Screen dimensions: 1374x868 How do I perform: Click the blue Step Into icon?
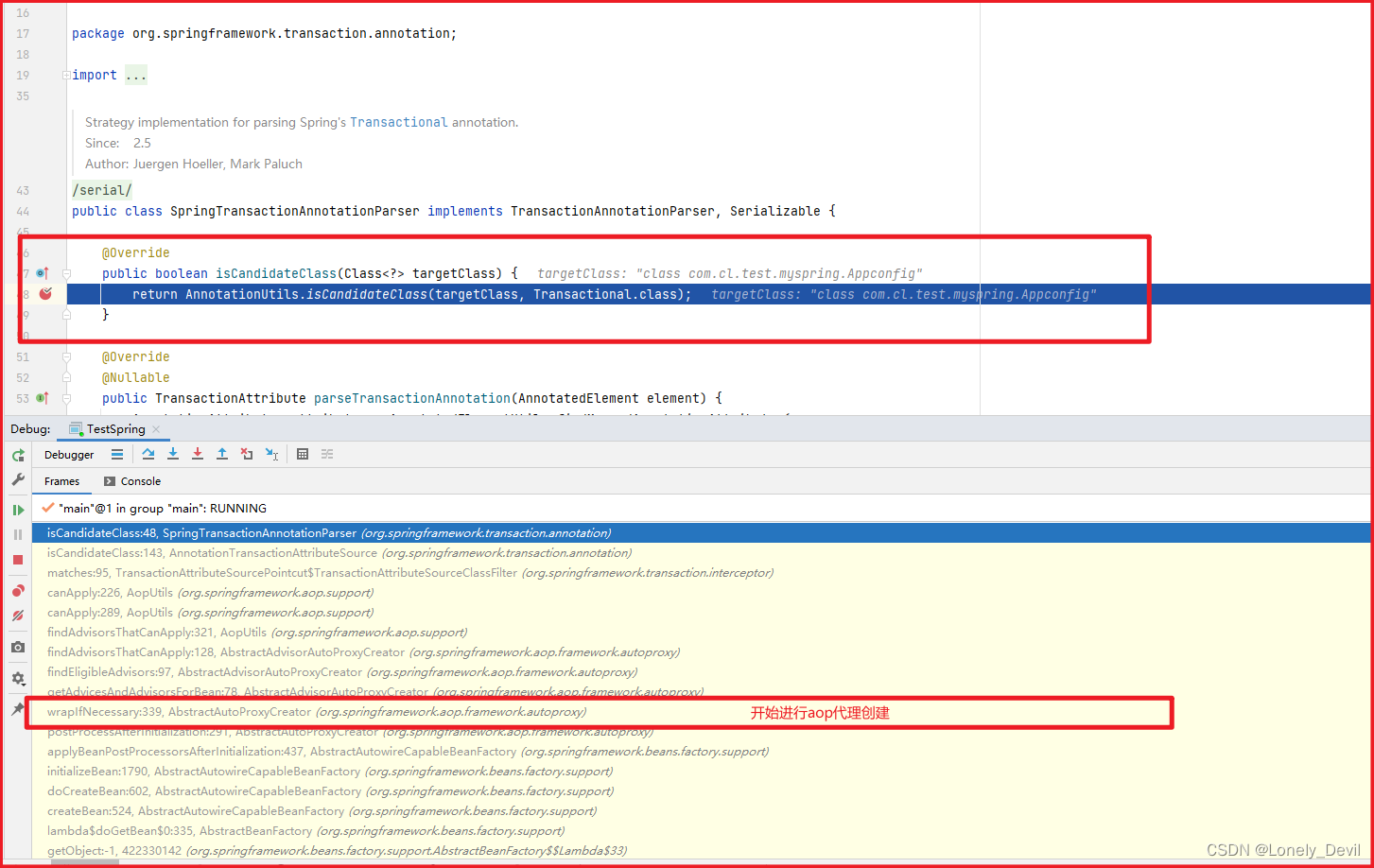point(173,455)
